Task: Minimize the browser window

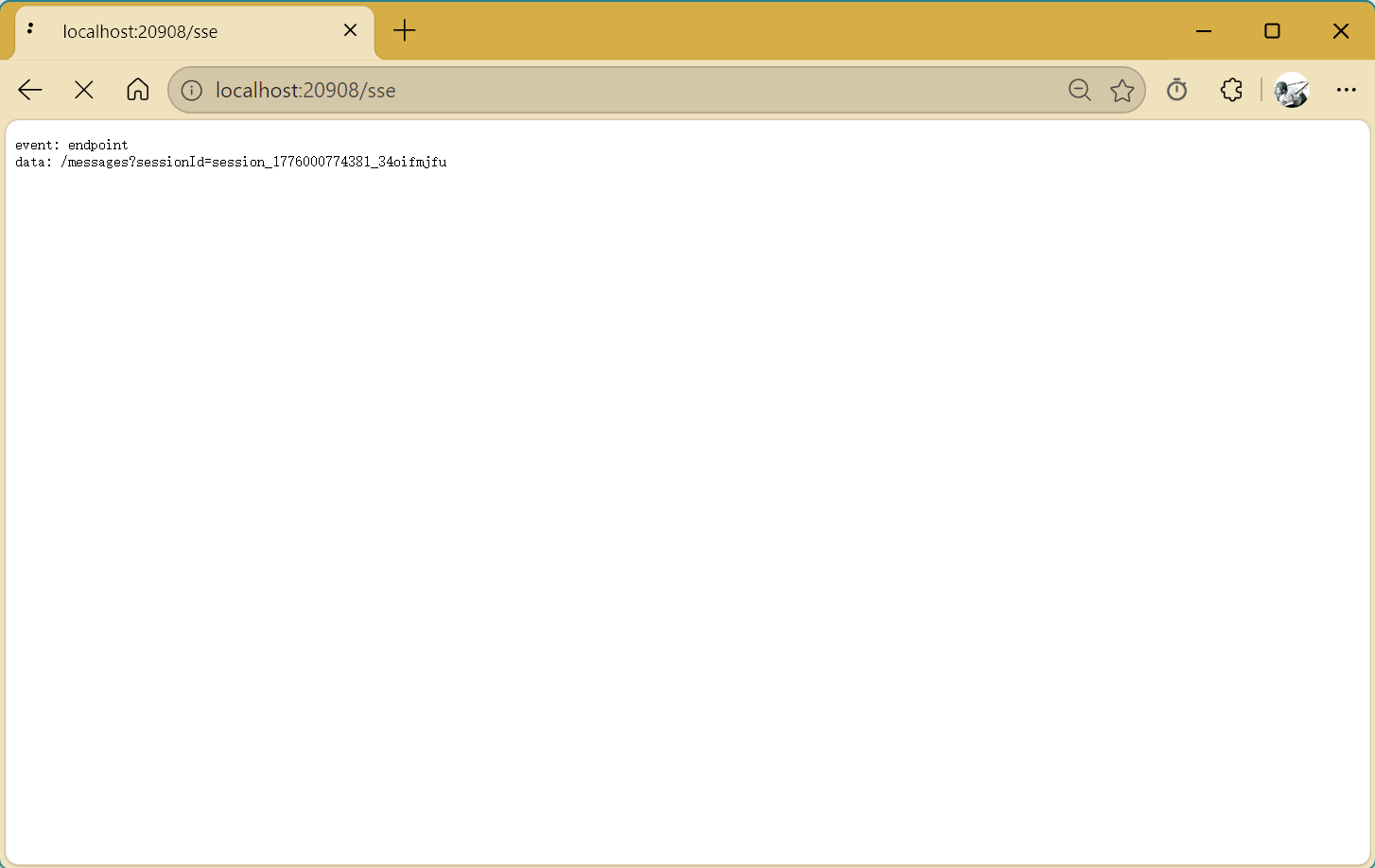Action: [1204, 31]
